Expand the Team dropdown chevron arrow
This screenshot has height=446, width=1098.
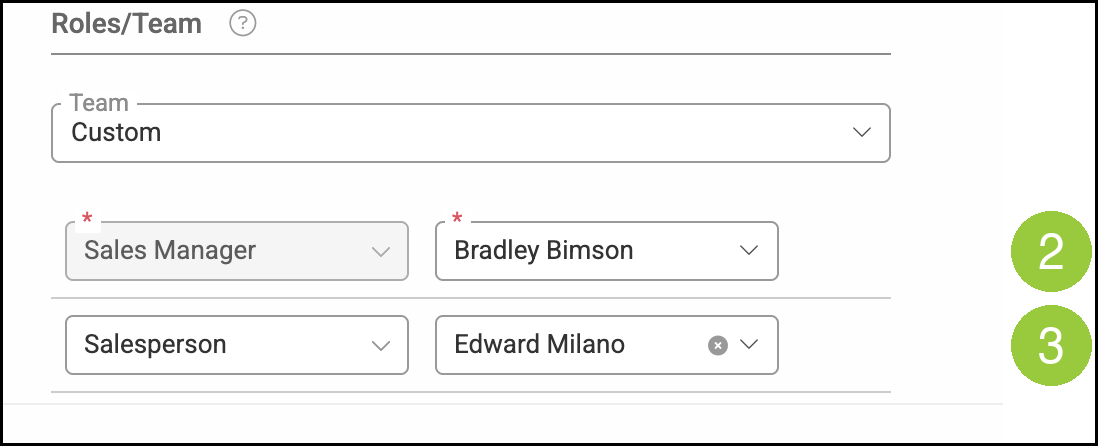point(862,132)
